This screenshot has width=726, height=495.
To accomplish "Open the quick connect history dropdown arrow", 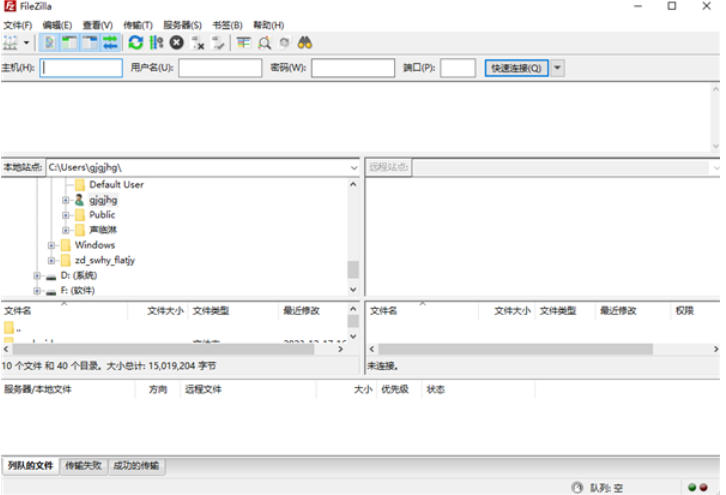I will [557, 68].
